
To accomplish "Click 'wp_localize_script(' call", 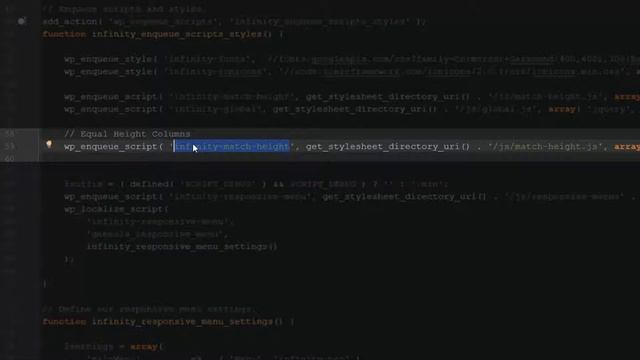I will click(x=116, y=209).
